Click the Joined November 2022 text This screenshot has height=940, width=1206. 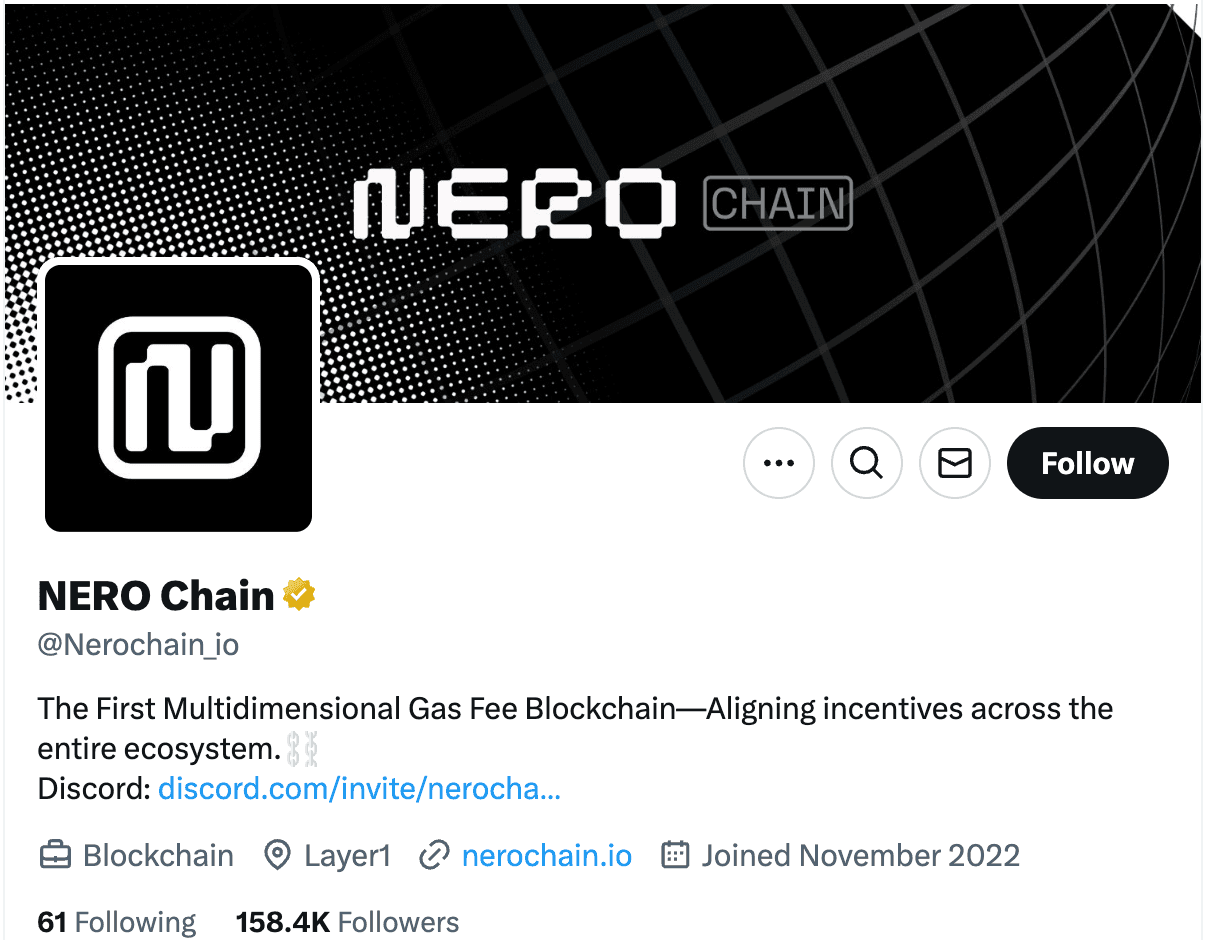860,856
